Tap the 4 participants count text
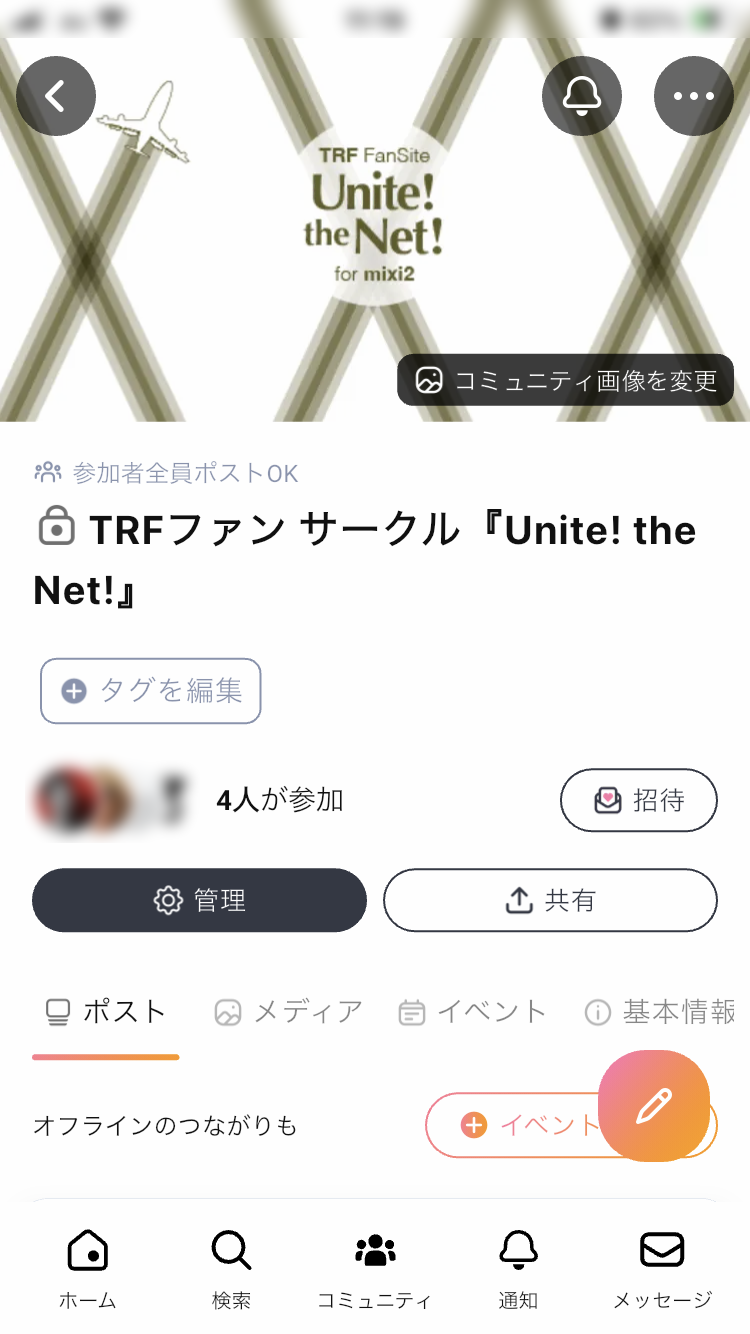This screenshot has height=1334, width=750. pyautogui.click(x=280, y=800)
